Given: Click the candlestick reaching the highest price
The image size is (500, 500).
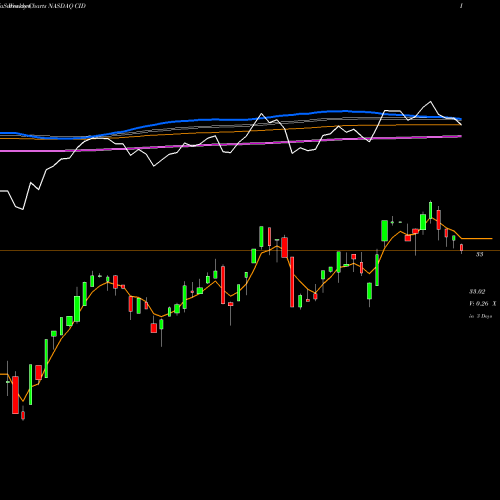Looking at the screenshot, I should (431, 212).
